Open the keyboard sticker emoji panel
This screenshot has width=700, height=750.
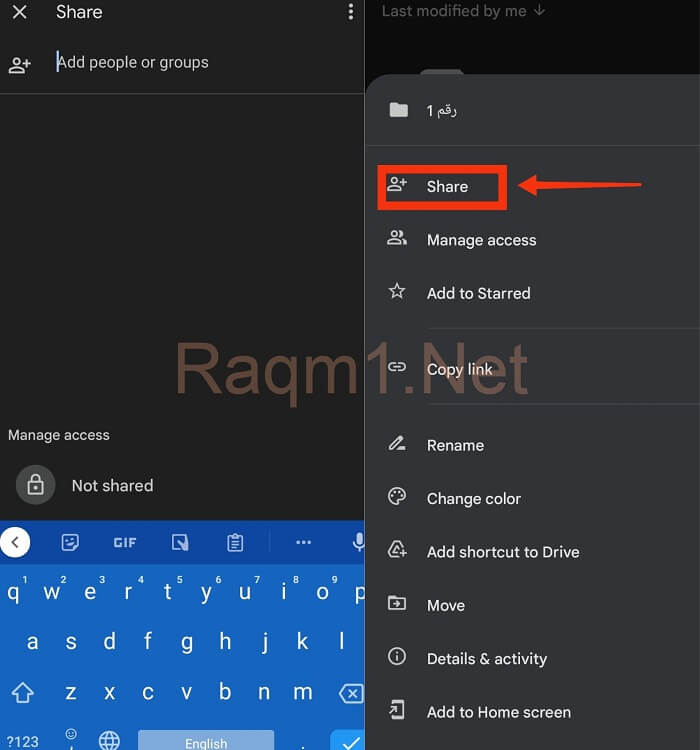70,542
